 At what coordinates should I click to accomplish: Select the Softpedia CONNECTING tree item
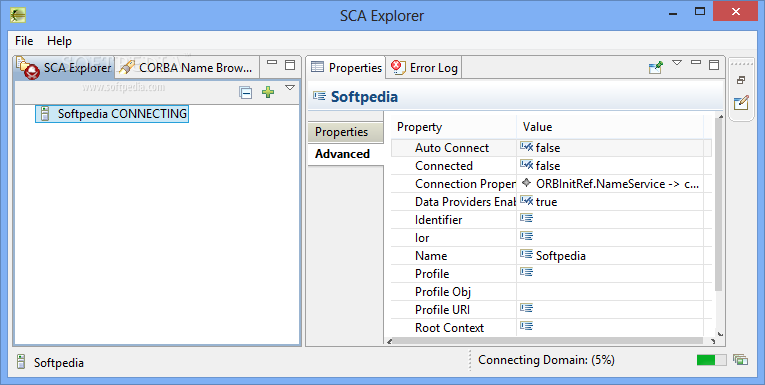112,114
